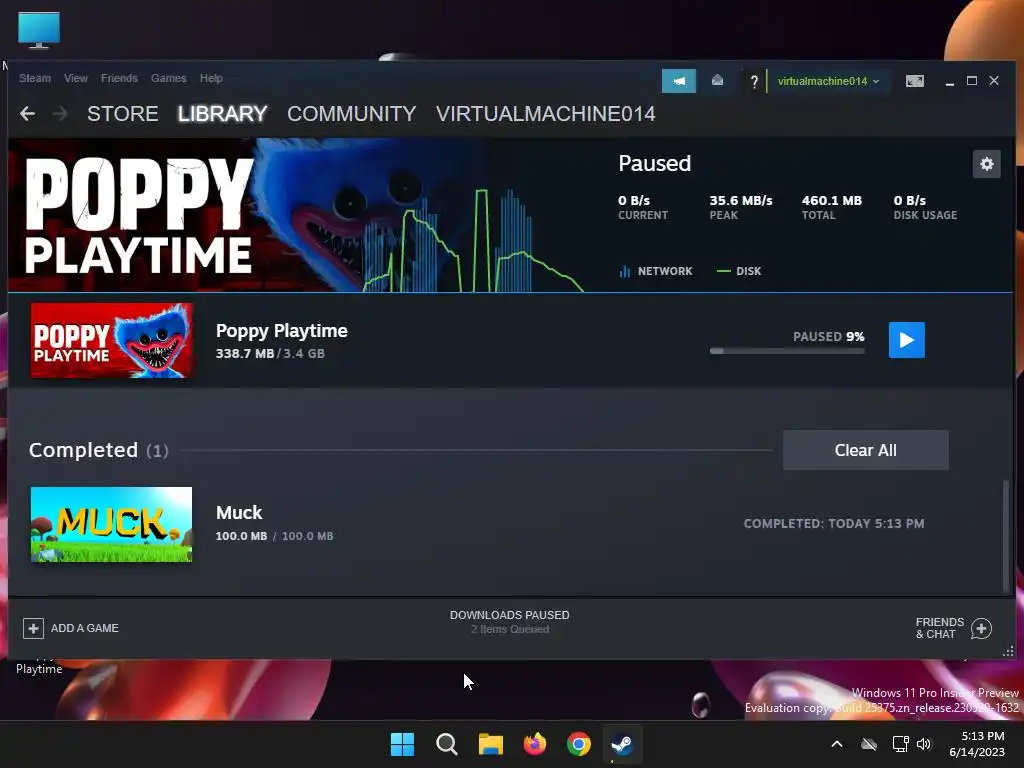Open downloads settings gear icon
This screenshot has height=768, width=1024.
(986, 164)
